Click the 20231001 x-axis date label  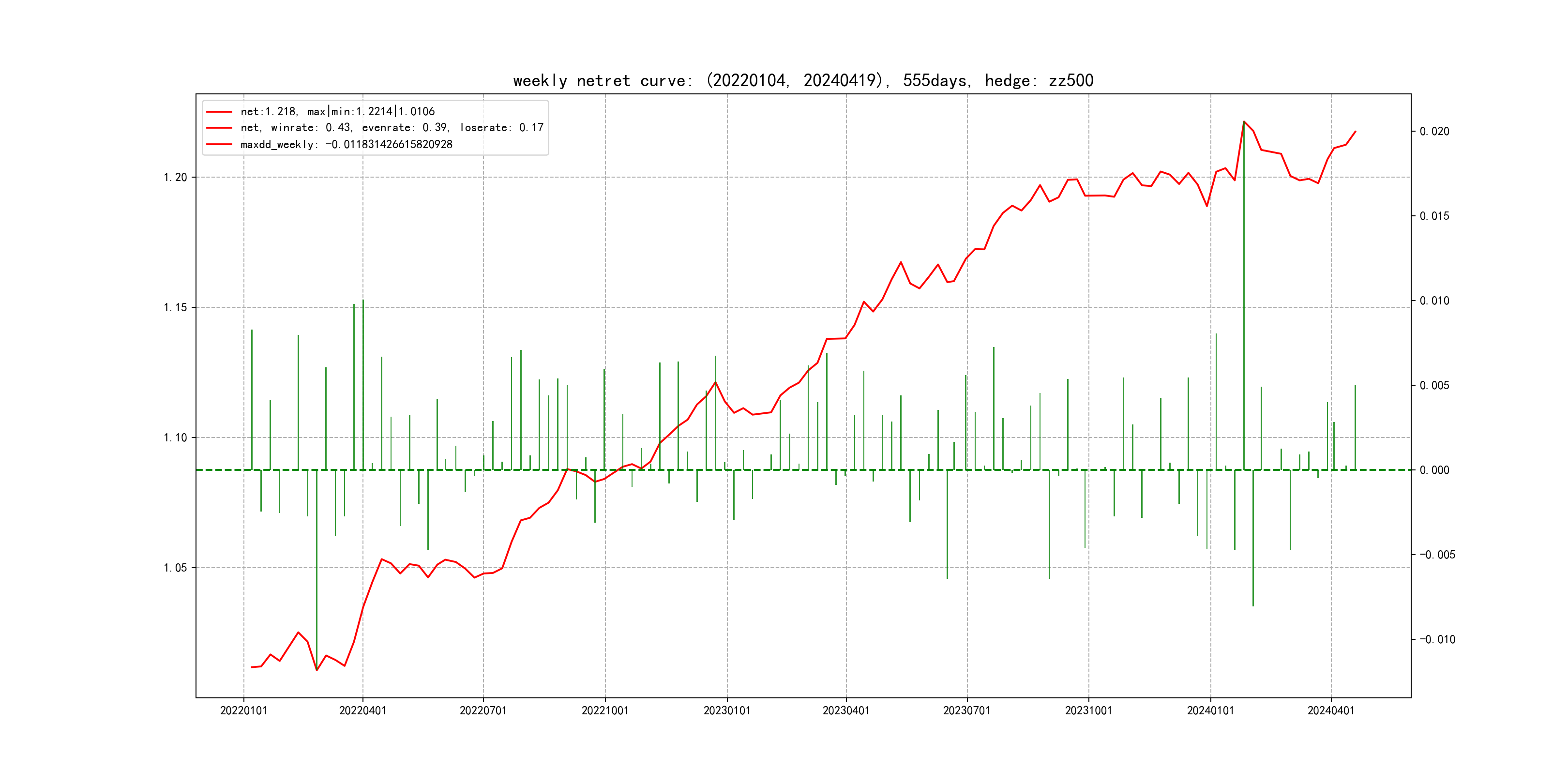click(x=1088, y=710)
